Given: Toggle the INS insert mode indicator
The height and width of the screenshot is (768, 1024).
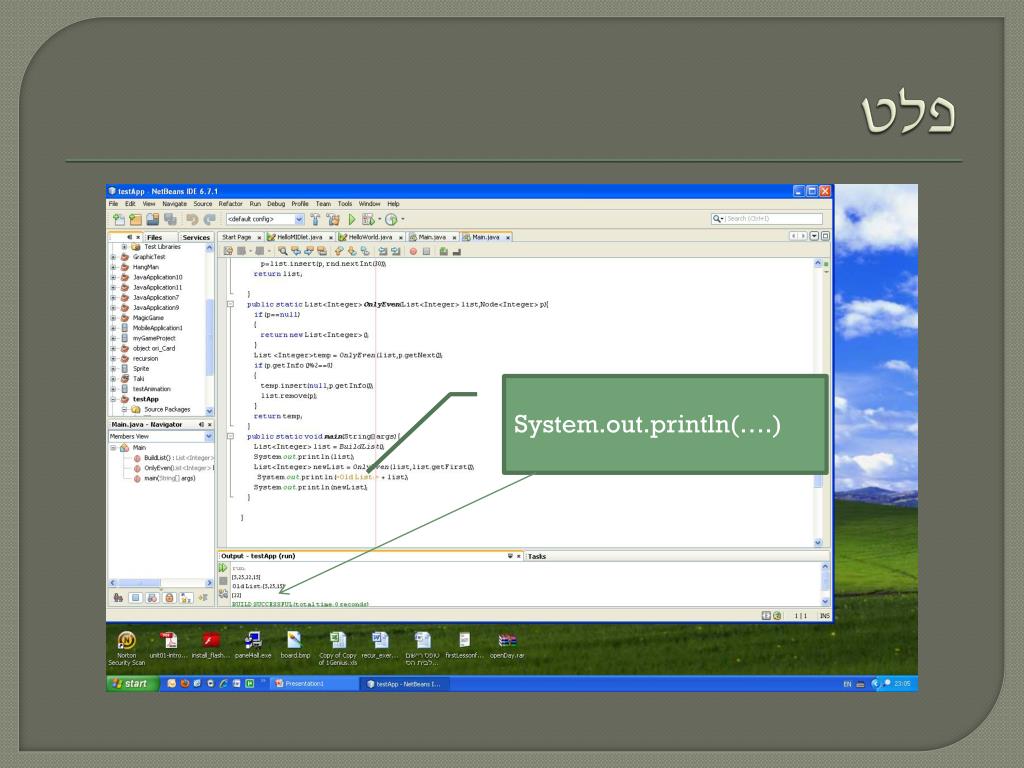Looking at the screenshot, I should 824,616.
